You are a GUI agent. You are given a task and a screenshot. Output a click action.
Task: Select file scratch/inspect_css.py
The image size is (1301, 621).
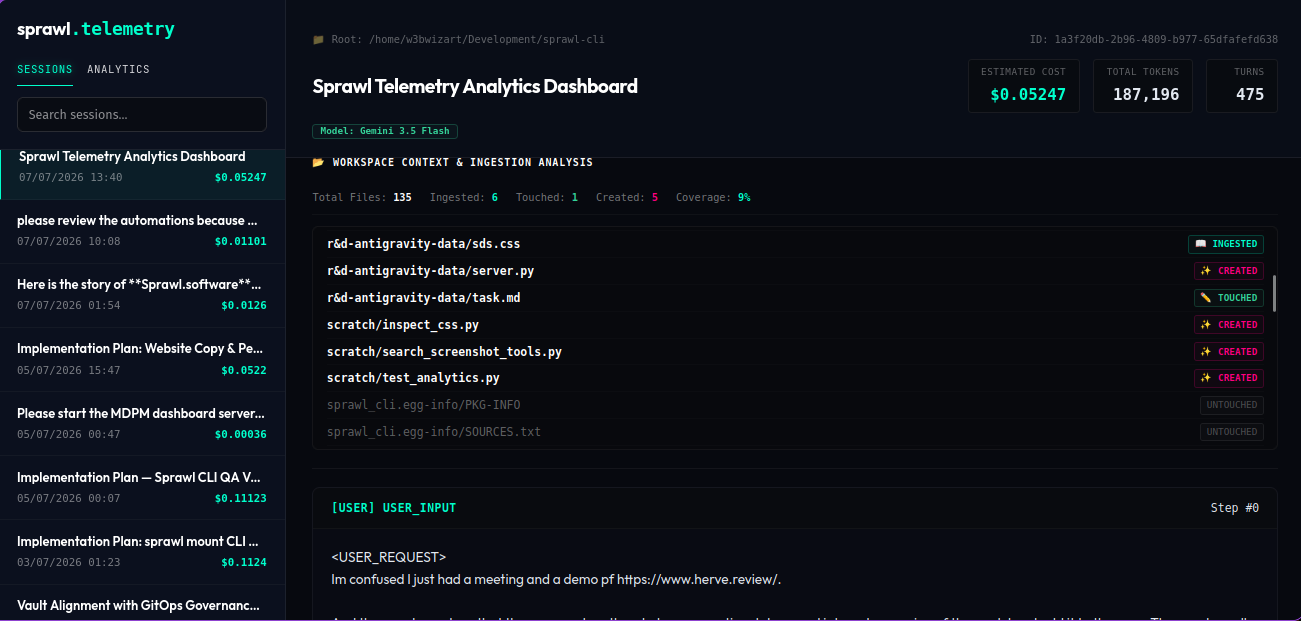[x=403, y=325]
